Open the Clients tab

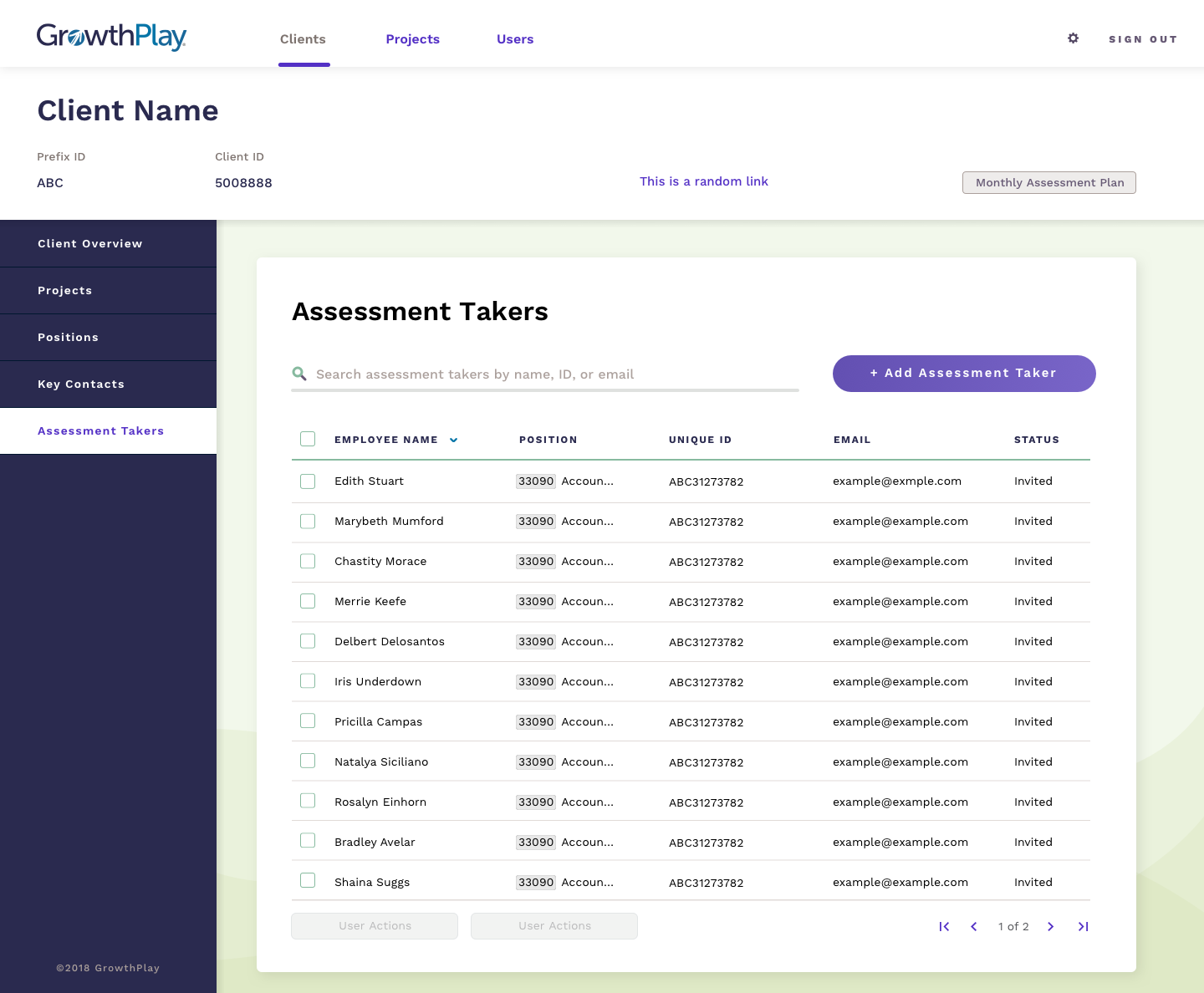click(303, 39)
